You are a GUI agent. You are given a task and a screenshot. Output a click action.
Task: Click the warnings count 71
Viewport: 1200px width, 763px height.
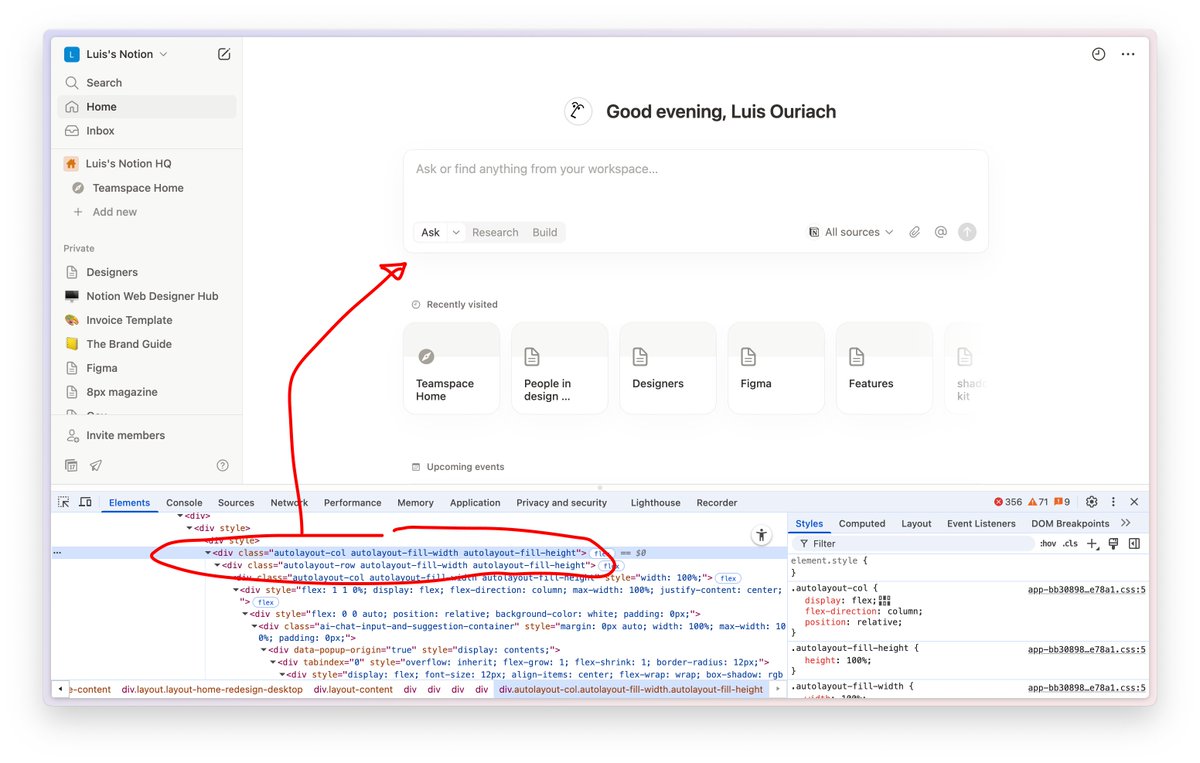point(1038,502)
